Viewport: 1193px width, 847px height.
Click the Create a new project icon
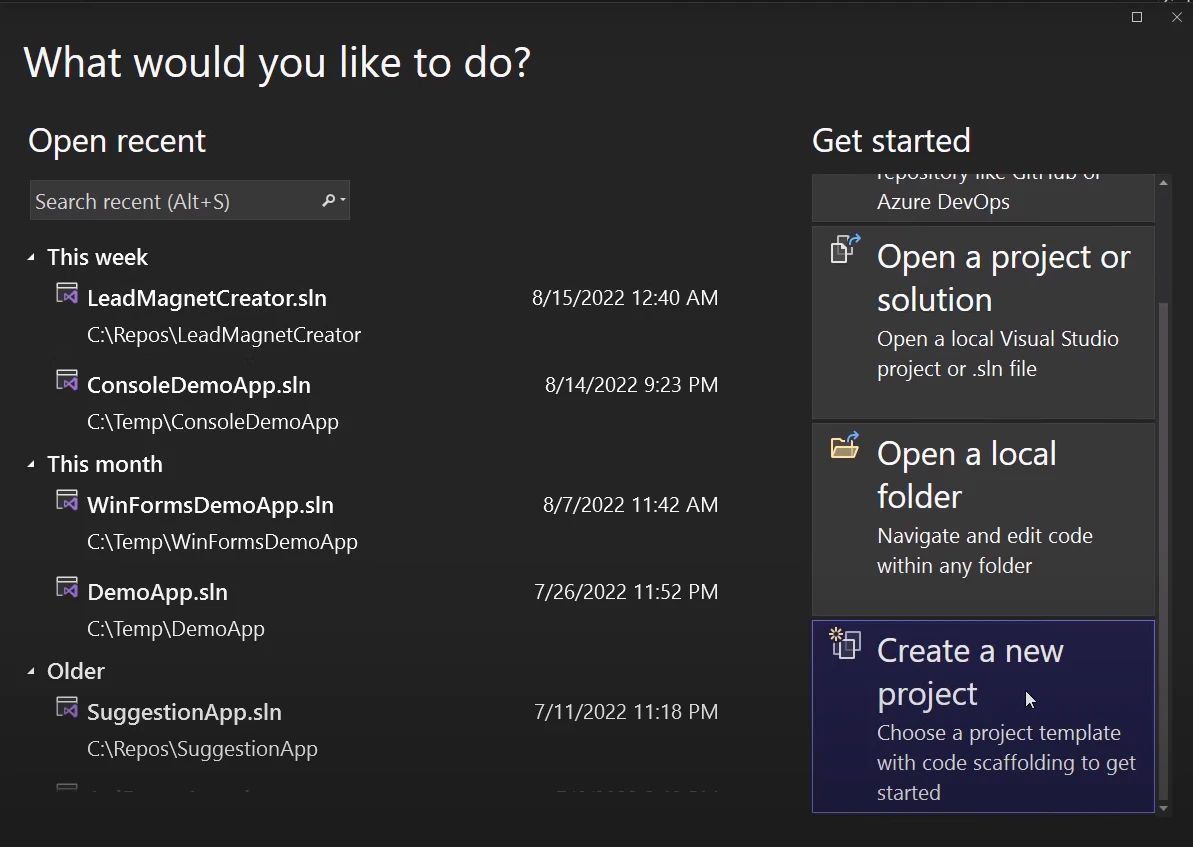point(845,643)
